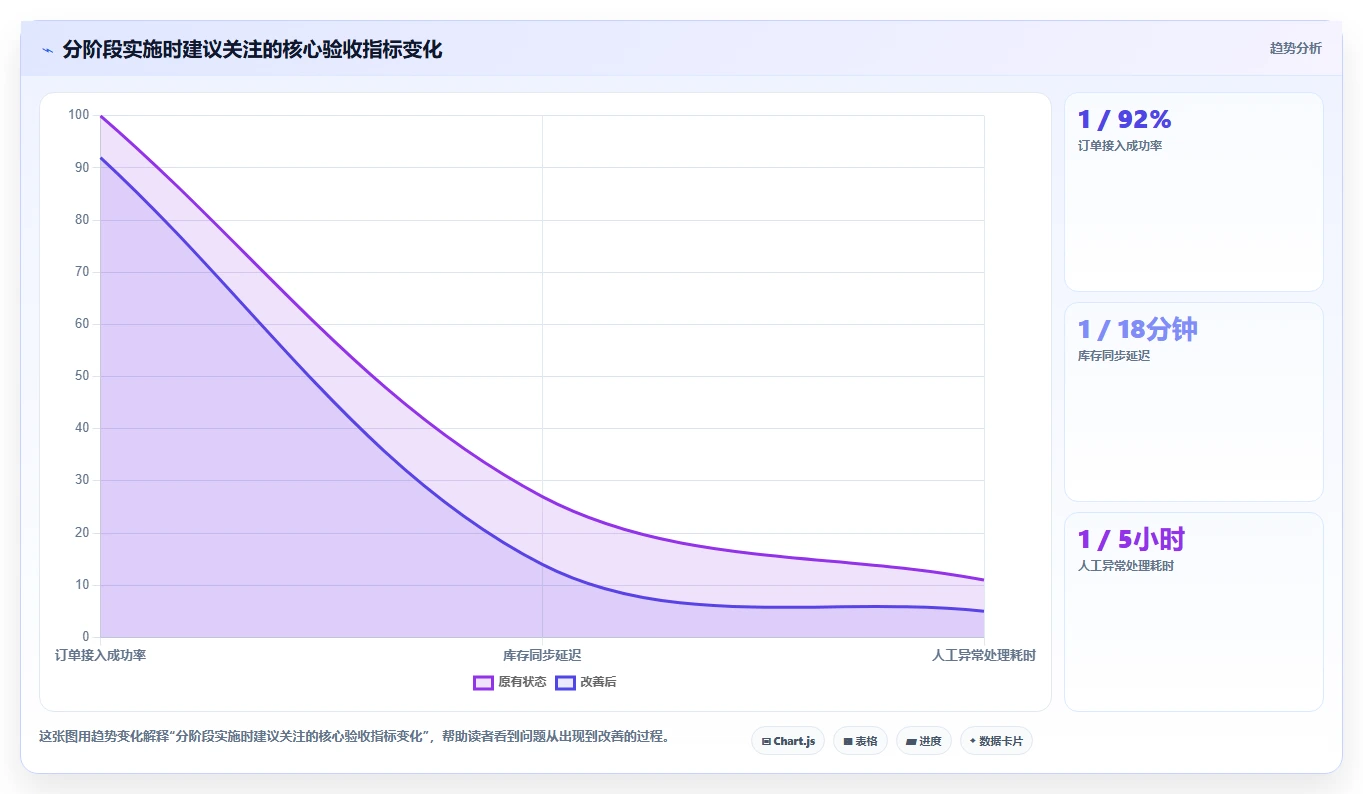This screenshot has height=794, width=1363.
Task: Toggle the 改善后 legend series
Action: click(586, 682)
